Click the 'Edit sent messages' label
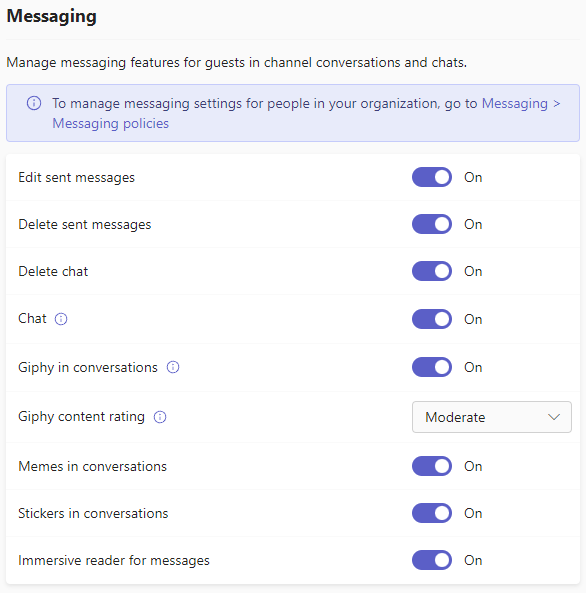Screen dimensions: 586x593 click(x=76, y=177)
